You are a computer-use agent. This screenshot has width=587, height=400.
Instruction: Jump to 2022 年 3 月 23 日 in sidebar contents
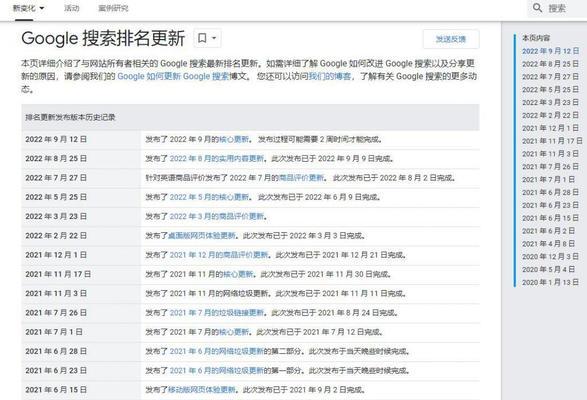pos(550,103)
